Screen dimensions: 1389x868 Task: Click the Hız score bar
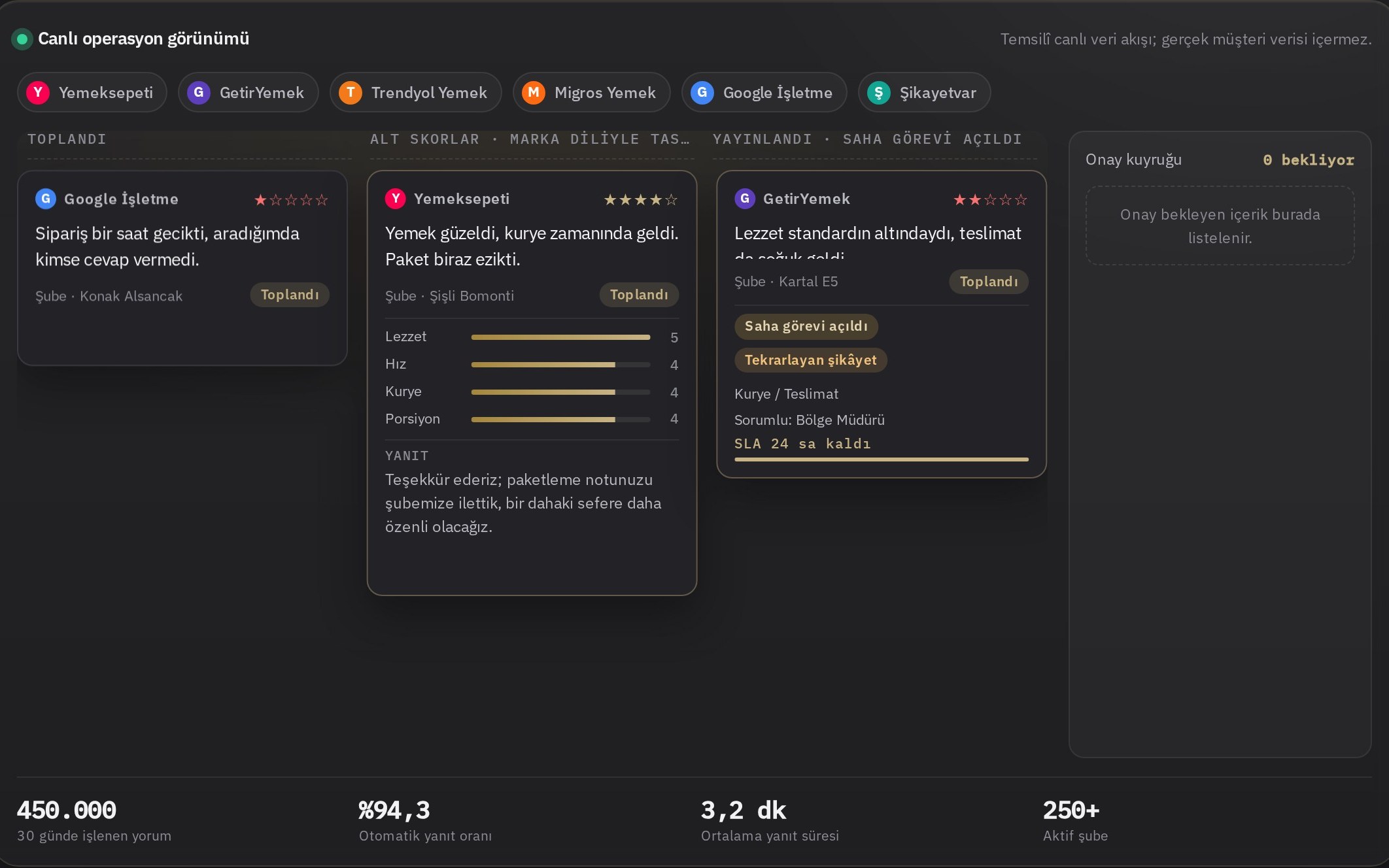coord(560,365)
